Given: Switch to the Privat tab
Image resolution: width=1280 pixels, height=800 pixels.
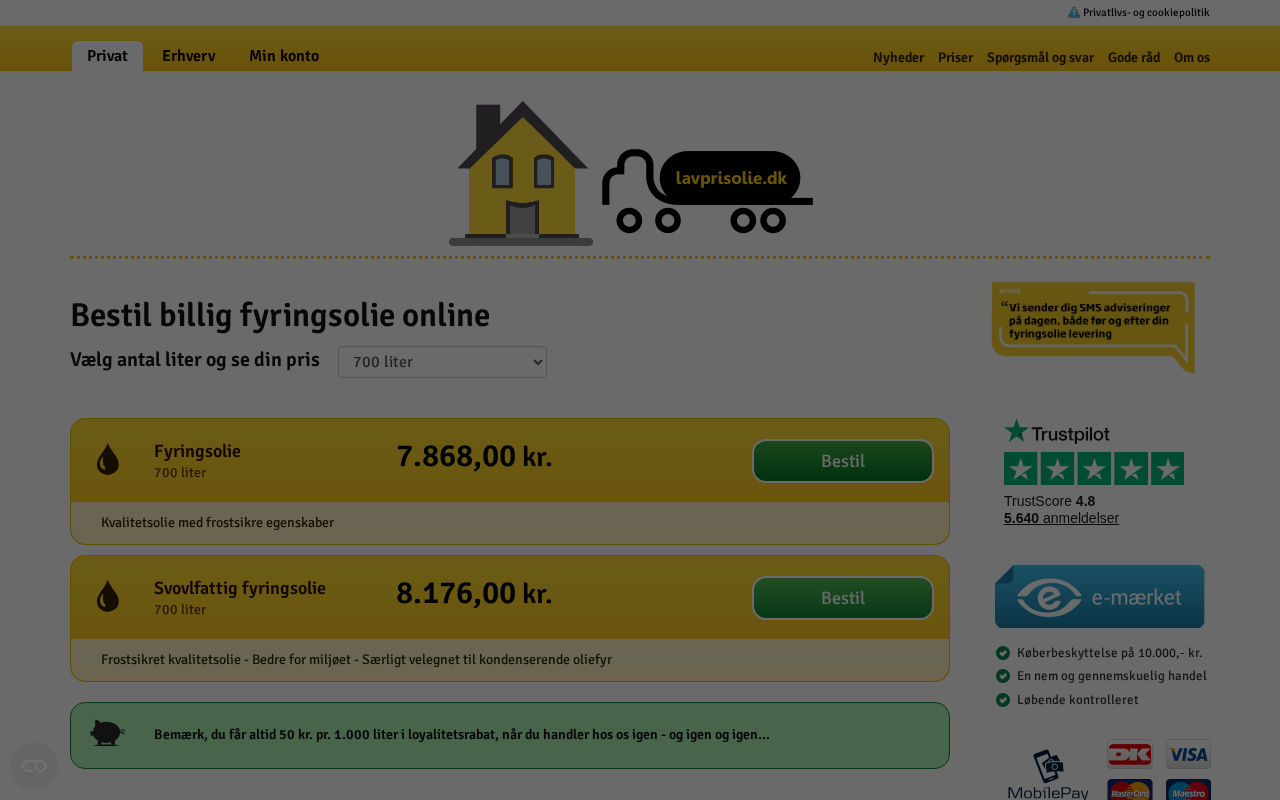Looking at the screenshot, I should (107, 56).
